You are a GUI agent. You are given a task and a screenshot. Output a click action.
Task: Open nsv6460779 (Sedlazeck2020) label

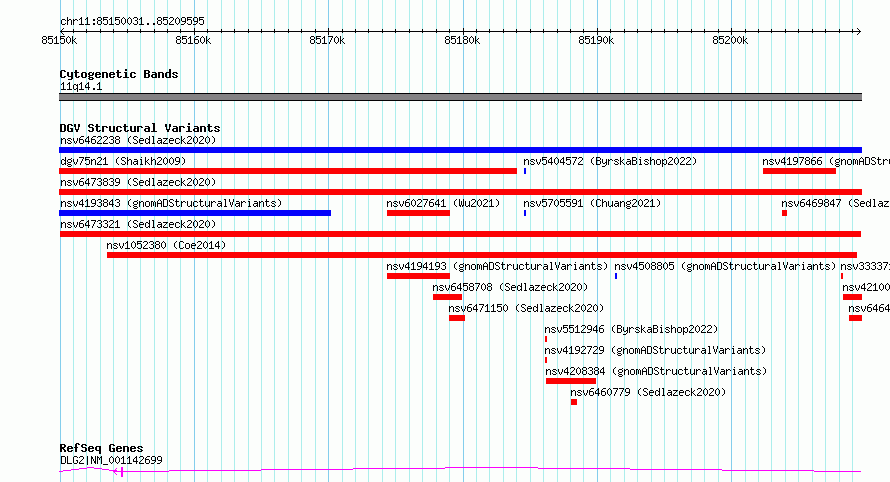coord(648,392)
